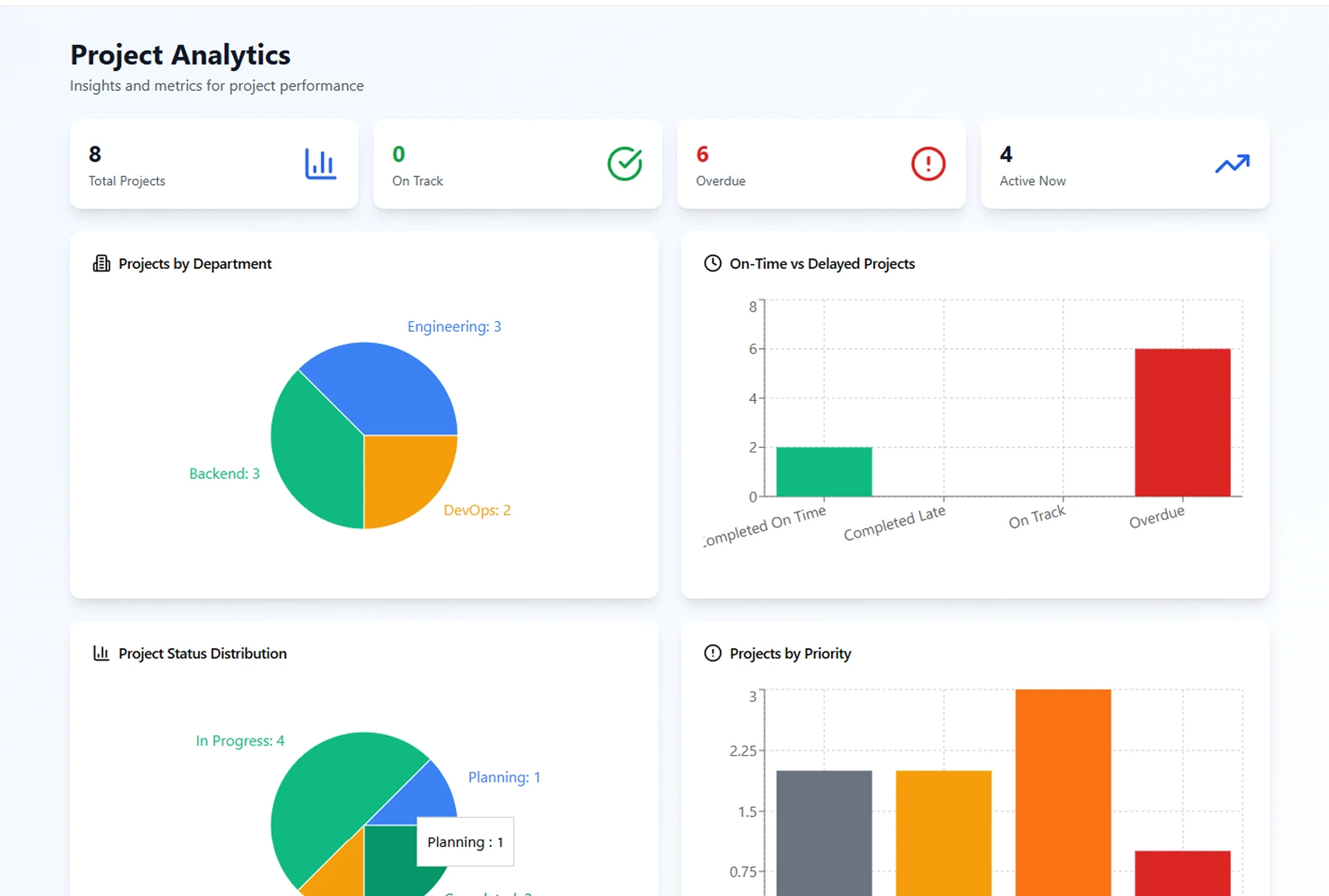Viewport: 1329px width, 896px height.
Task: Click the Total Projects bar chart icon
Action: tap(320, 164)
